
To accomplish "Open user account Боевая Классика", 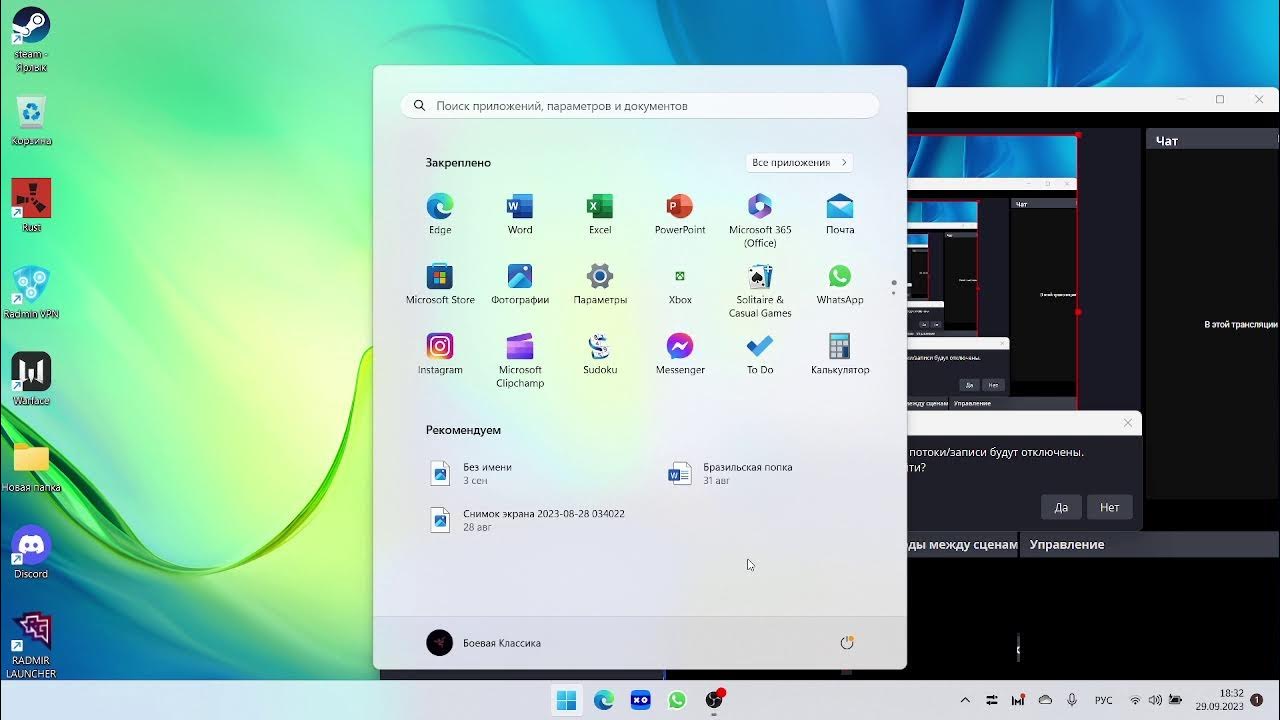I will (484, 643).
